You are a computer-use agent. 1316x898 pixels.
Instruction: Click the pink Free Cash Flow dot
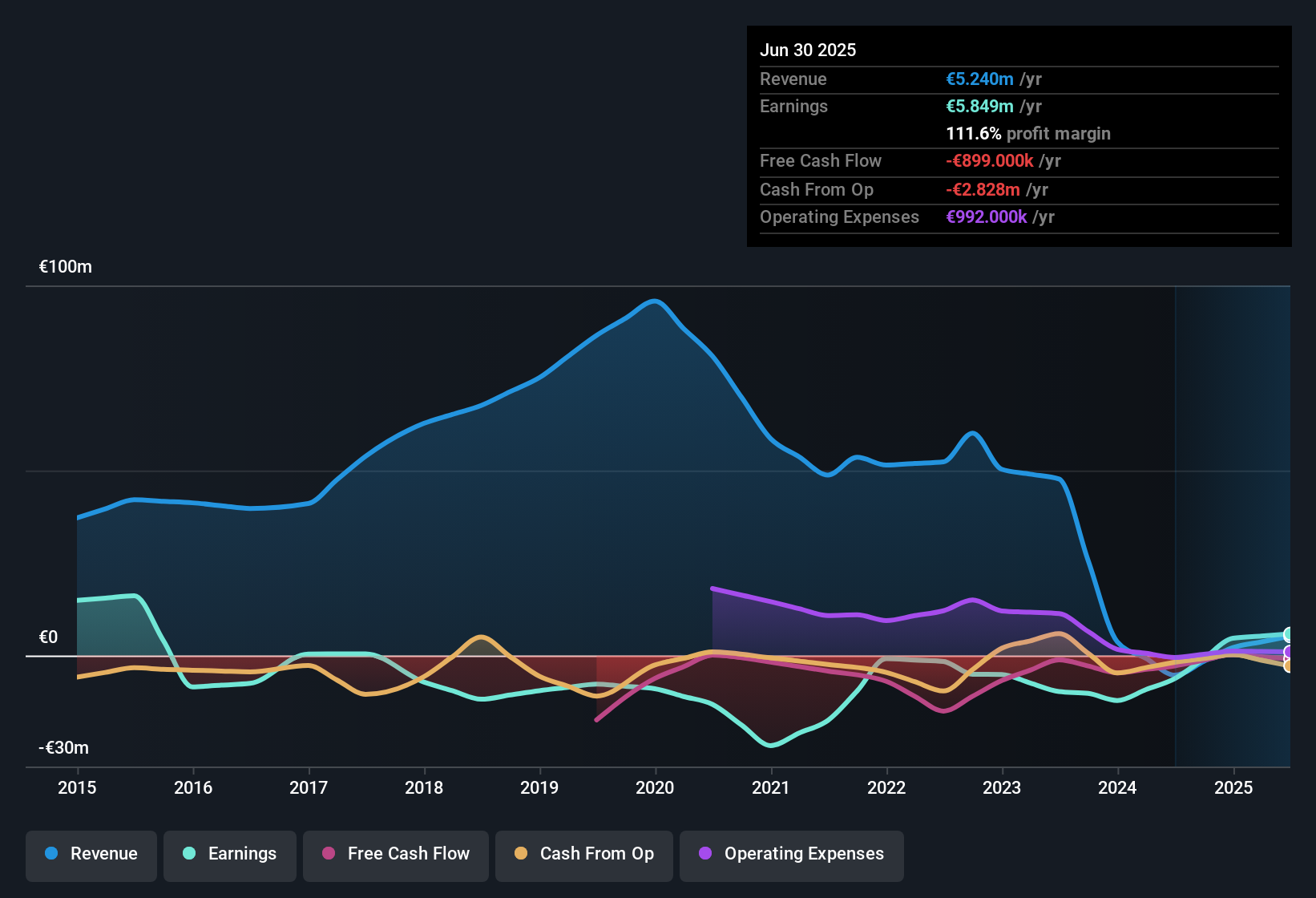click(x=327, y=854)
